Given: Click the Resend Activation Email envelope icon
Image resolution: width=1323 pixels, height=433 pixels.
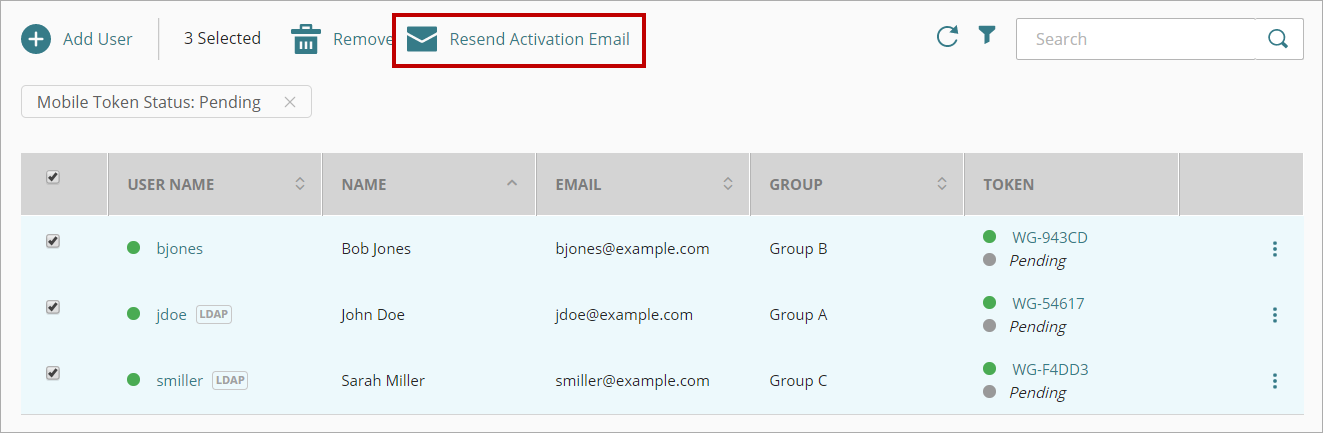Looking at the screenshot, I should click(x=422, y=39).
